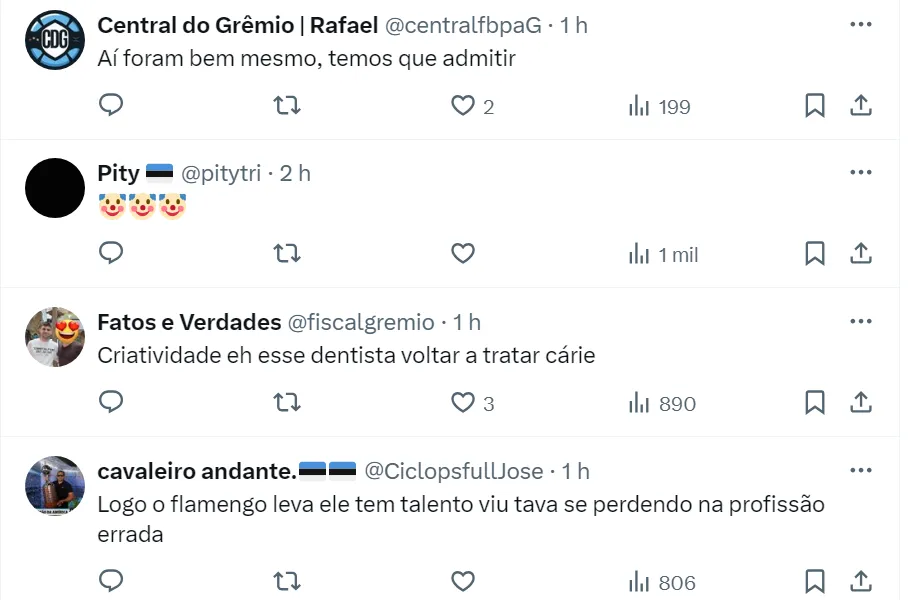Open more options for Central do Grêmio tweet
Image resolution: width=915 pixels, height=600 pixels.
coord(860,25)
